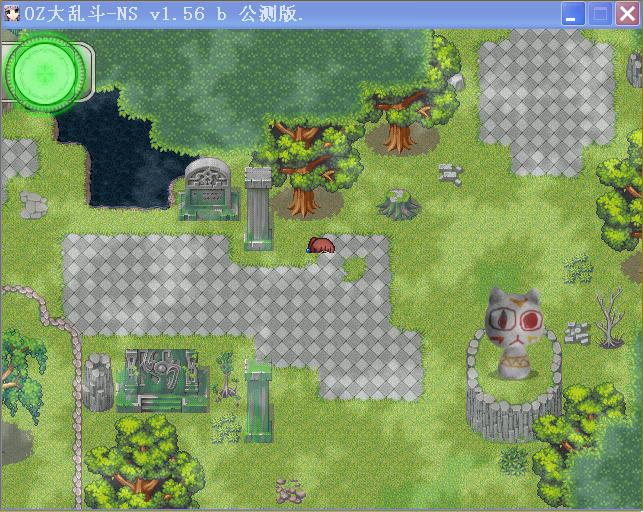Click the grey rock stack left of the pond

pos(33,204)
